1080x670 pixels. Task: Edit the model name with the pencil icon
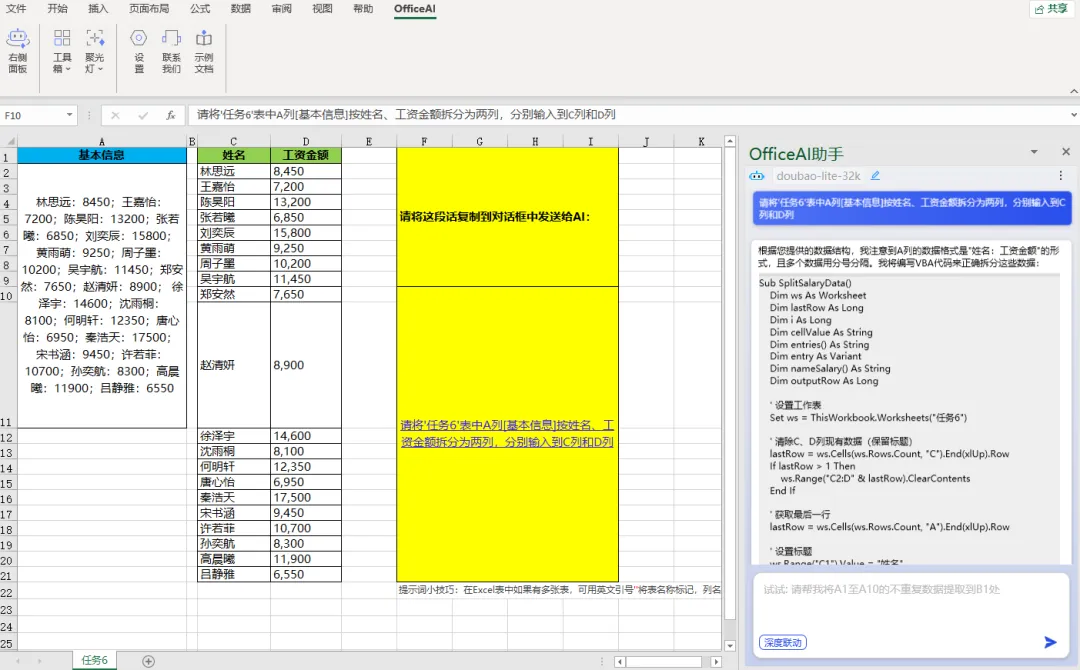(875, 176)
